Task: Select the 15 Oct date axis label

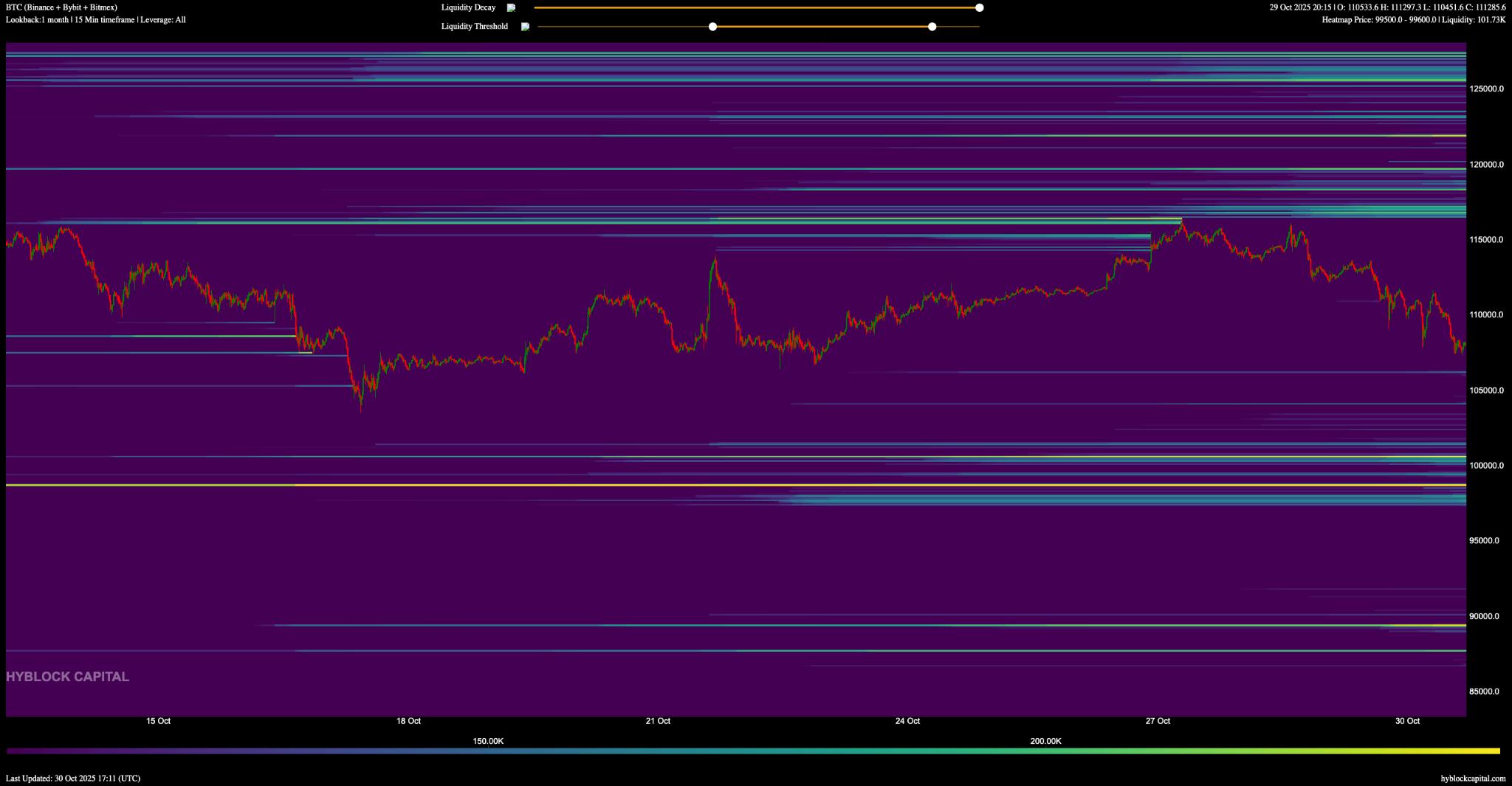Action: point(158,721)
